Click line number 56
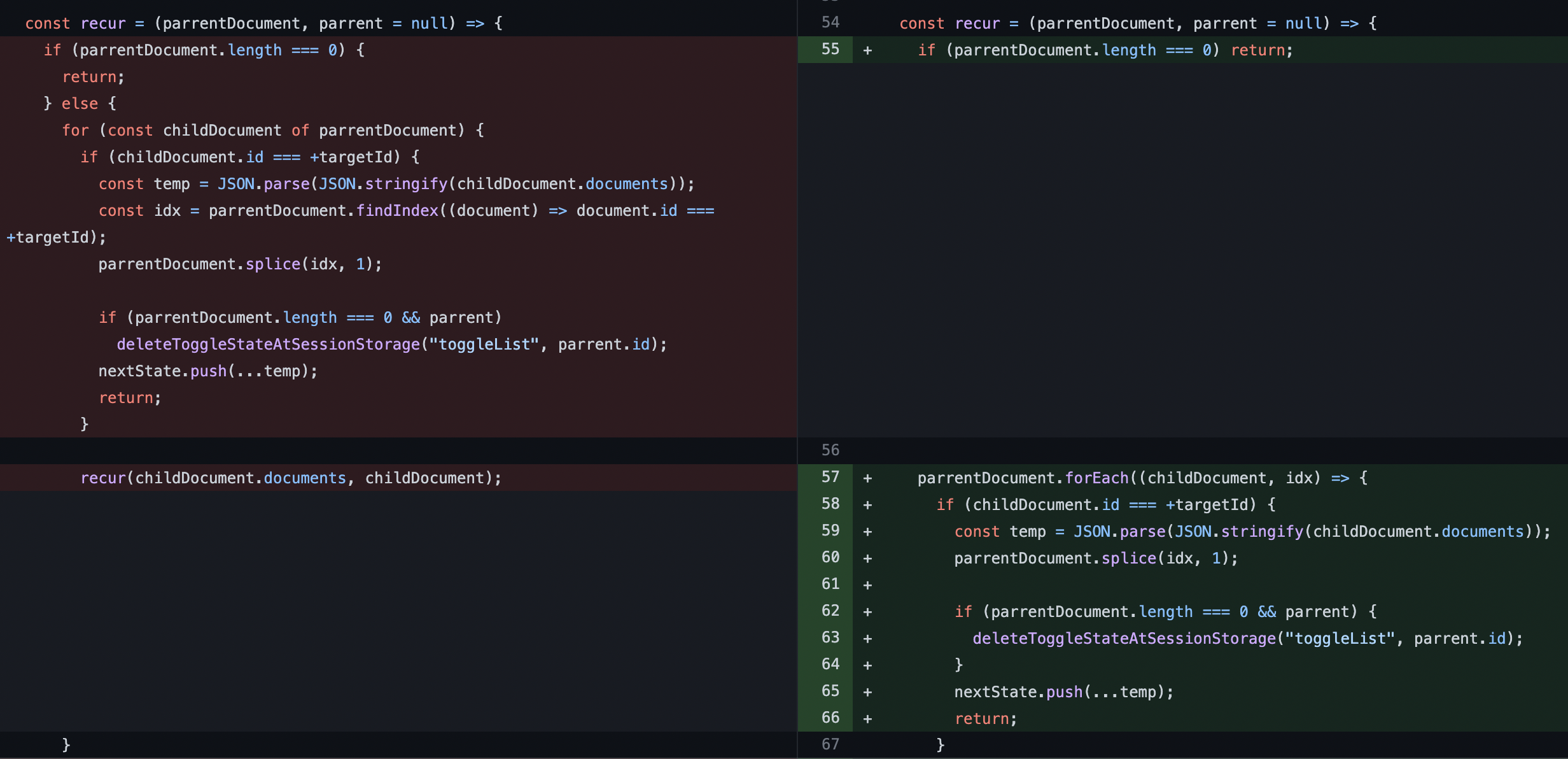 click(x=830, y=451)
